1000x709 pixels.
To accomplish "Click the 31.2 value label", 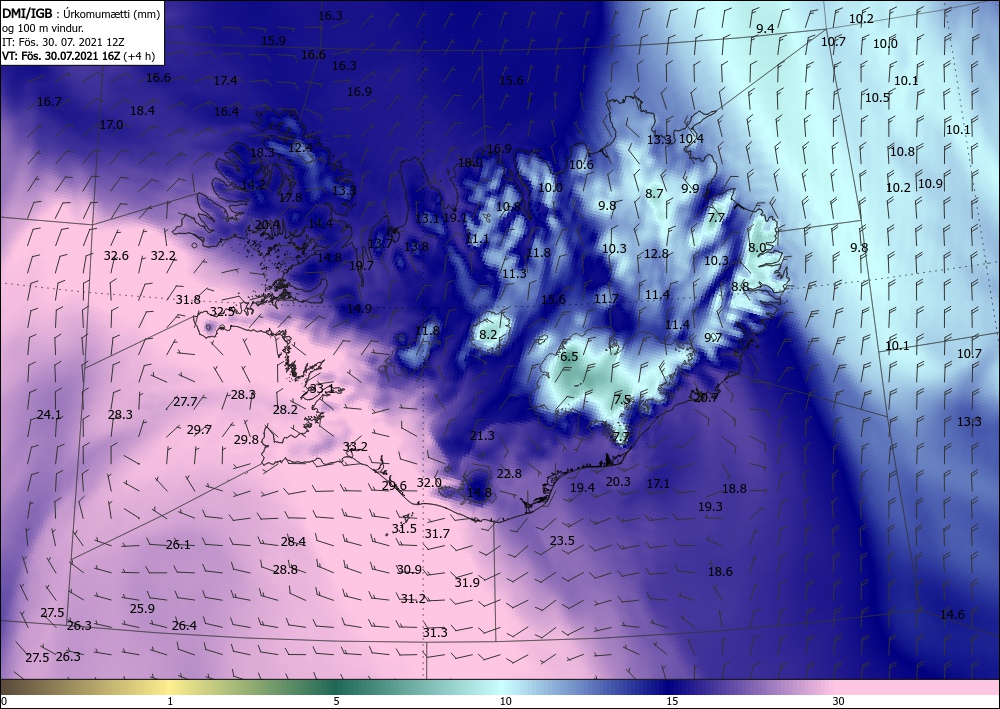I will pos(413,599).
